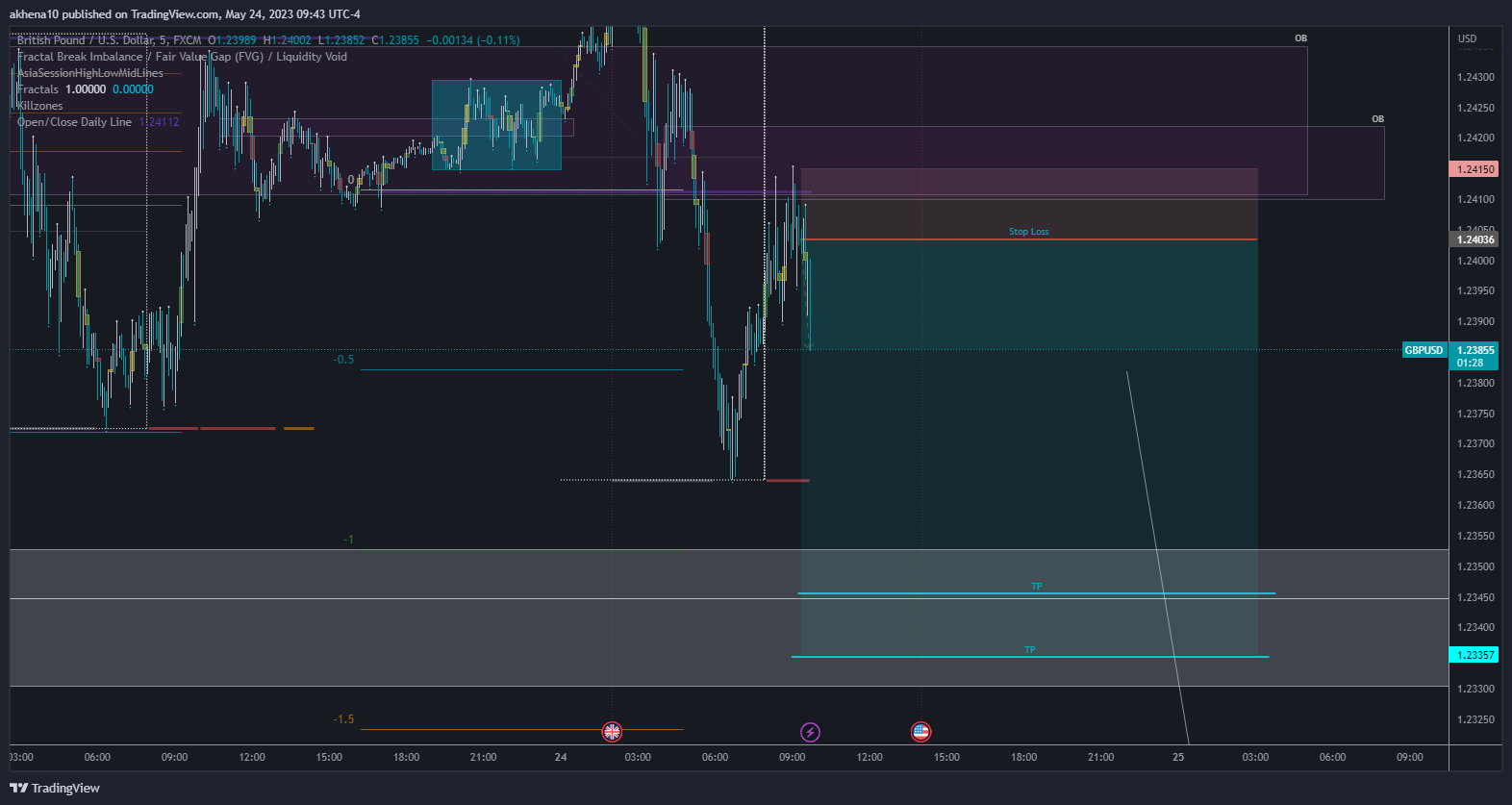Click the 1.23500 price axis label
The image size is (1512, 805).
(1475, 566)
